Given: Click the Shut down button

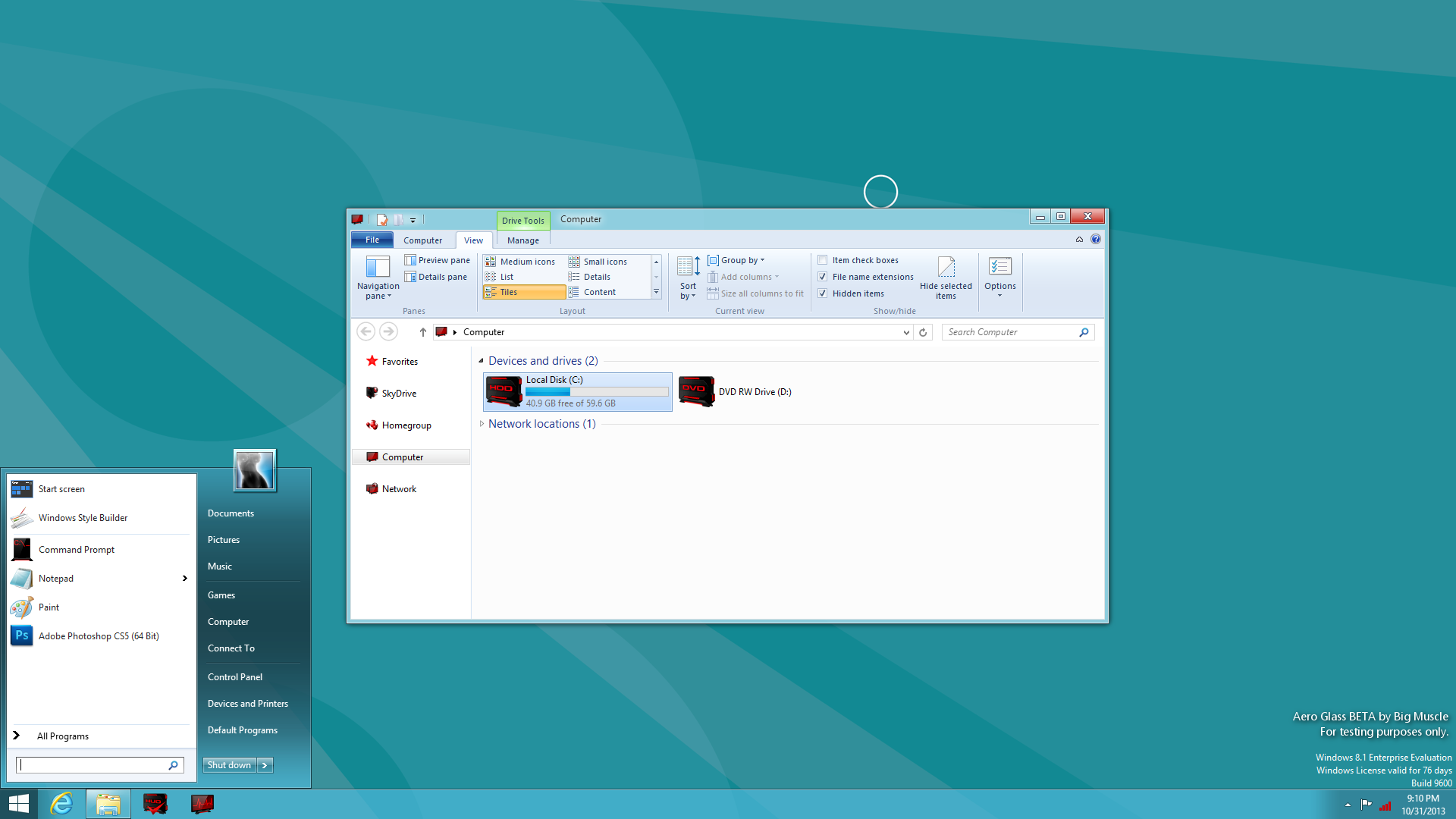Looking at the screenshot, I should point(229,765).
